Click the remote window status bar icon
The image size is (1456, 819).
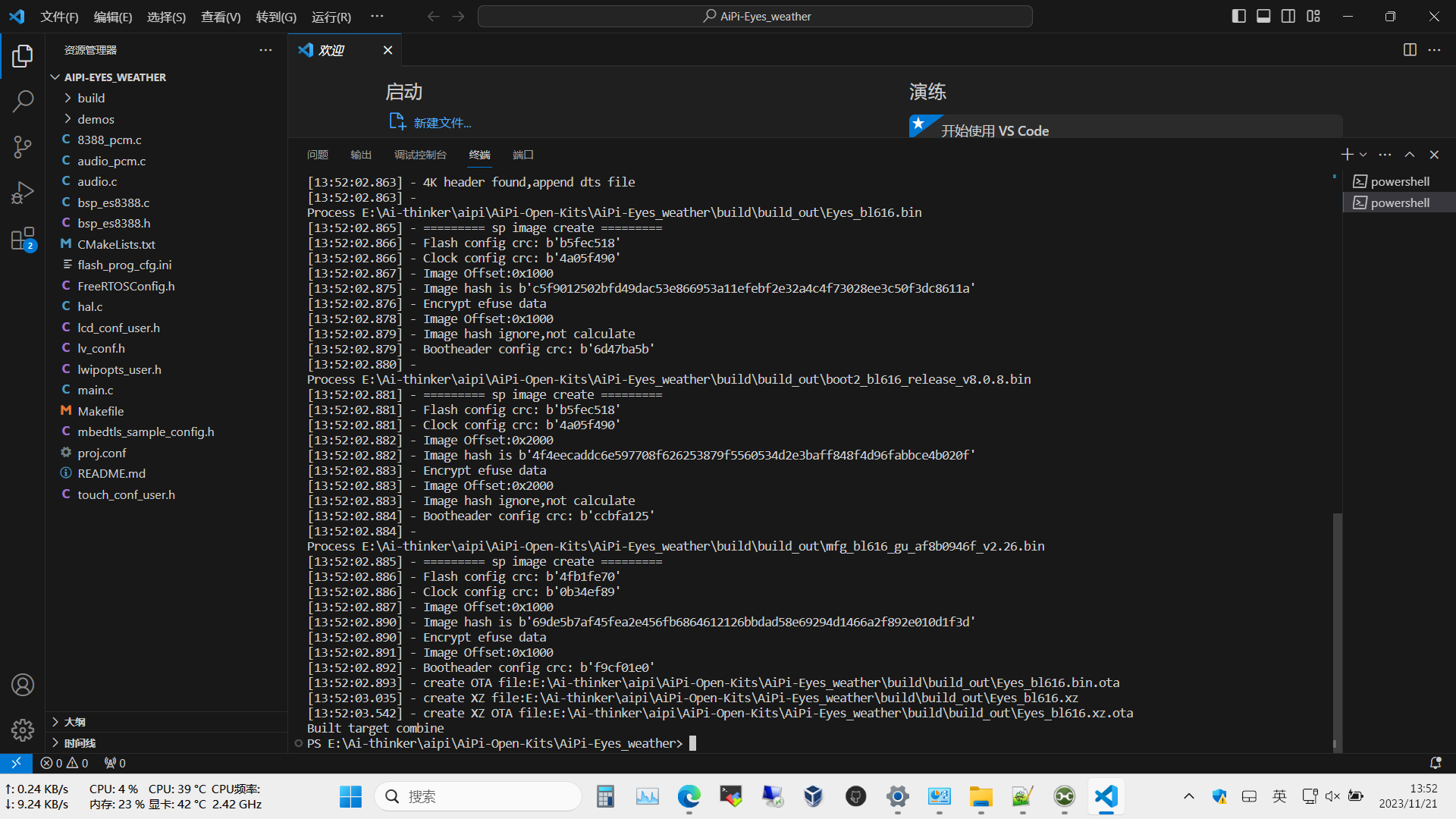tap(16, 763)
